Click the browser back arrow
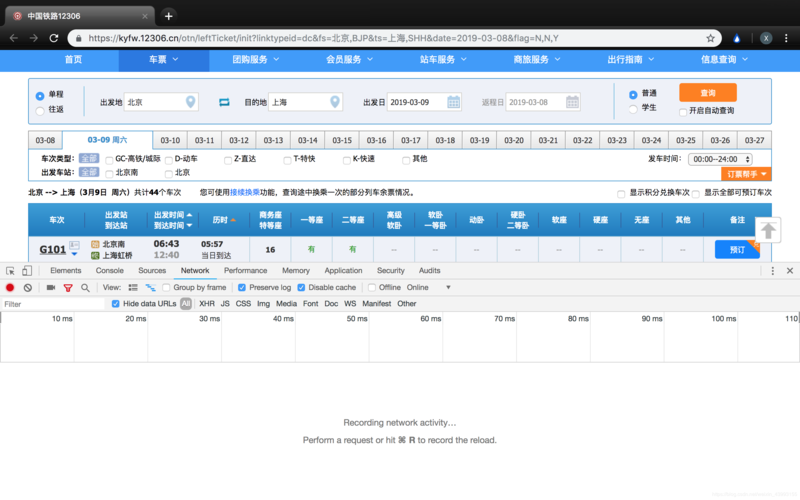Screen dimensions: 800x500 tap(14, 38)
